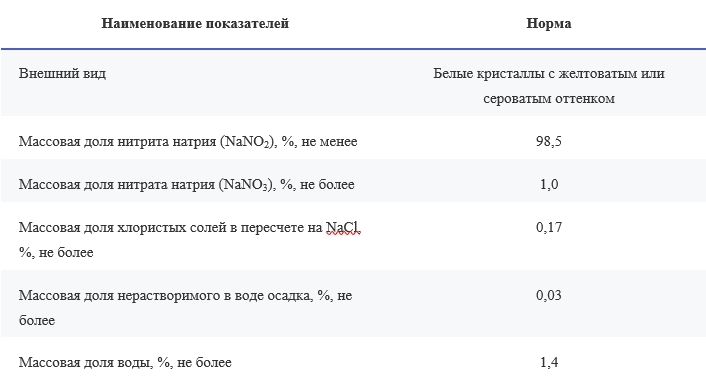Click the '%, не более' line under chloride salts
This screenshot has height=387, width=706.
click(x=56, y=252)
